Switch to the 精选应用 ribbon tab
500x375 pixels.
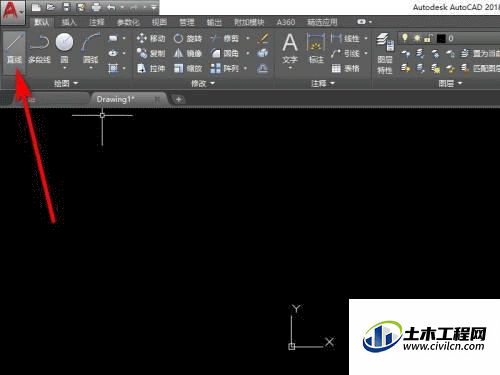322,22
